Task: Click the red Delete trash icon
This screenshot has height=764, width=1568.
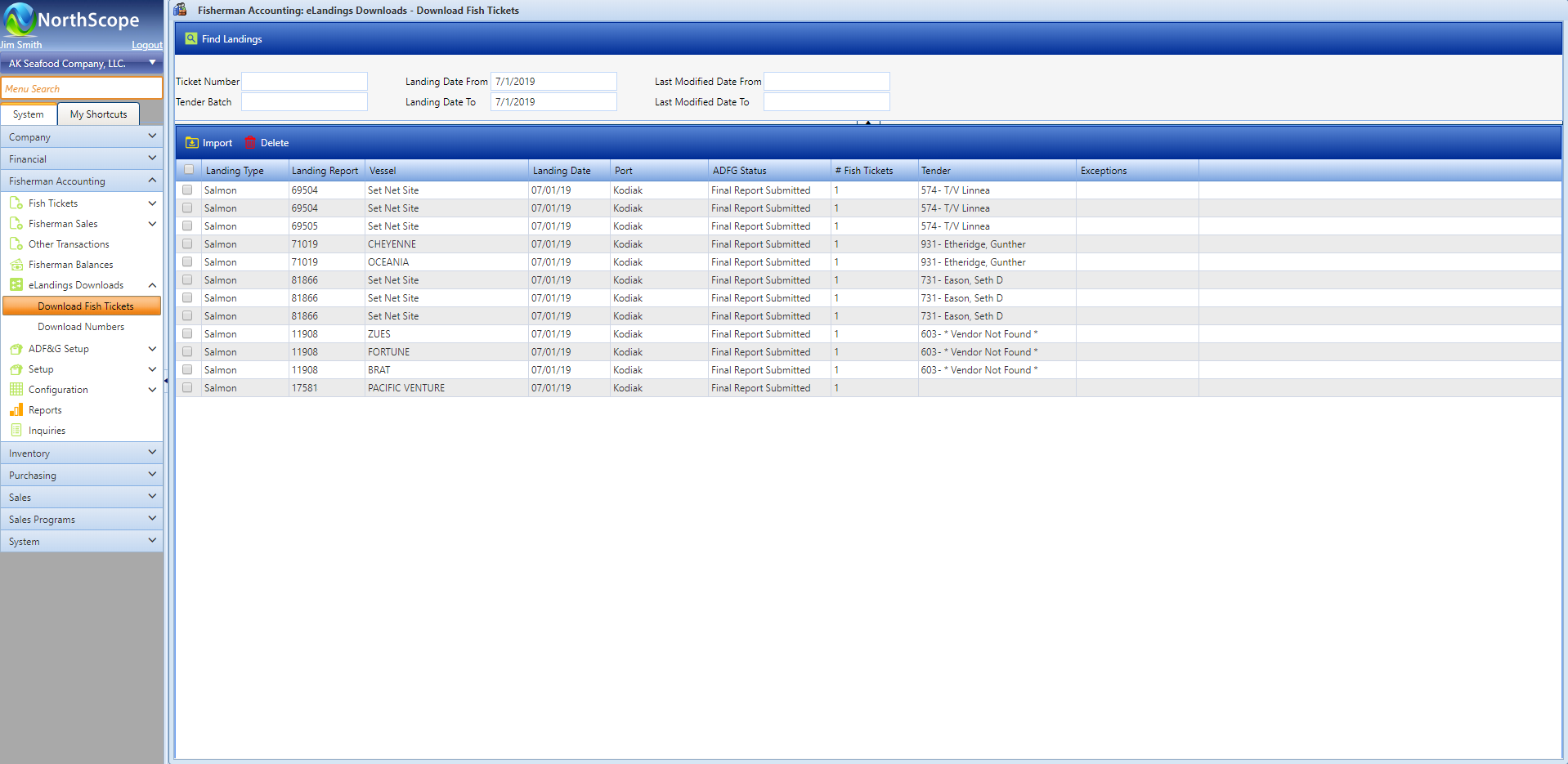Action: click(x=250, y=142)
